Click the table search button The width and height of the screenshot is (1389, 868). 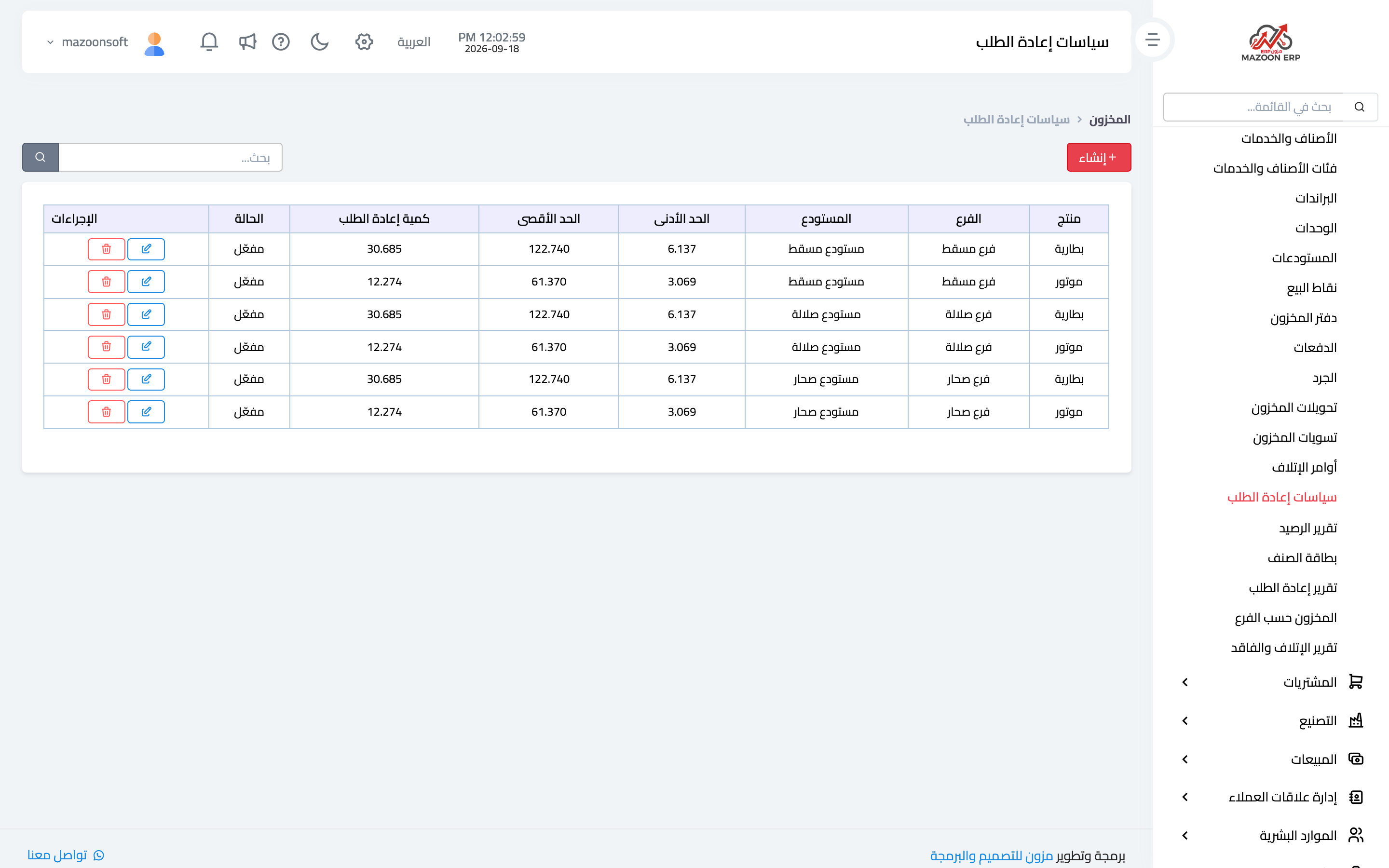point(40,157)
